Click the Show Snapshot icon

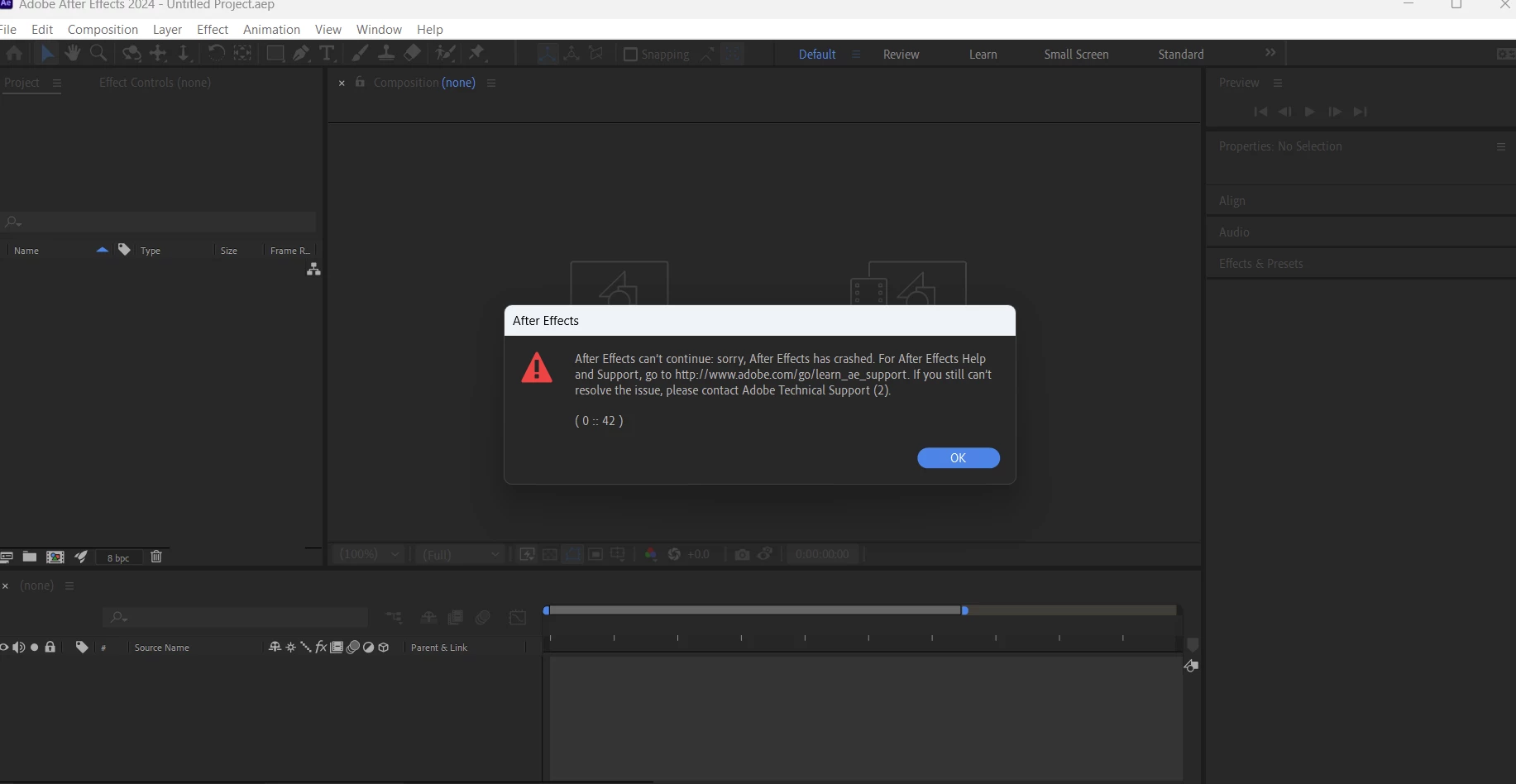coord(765,554)
